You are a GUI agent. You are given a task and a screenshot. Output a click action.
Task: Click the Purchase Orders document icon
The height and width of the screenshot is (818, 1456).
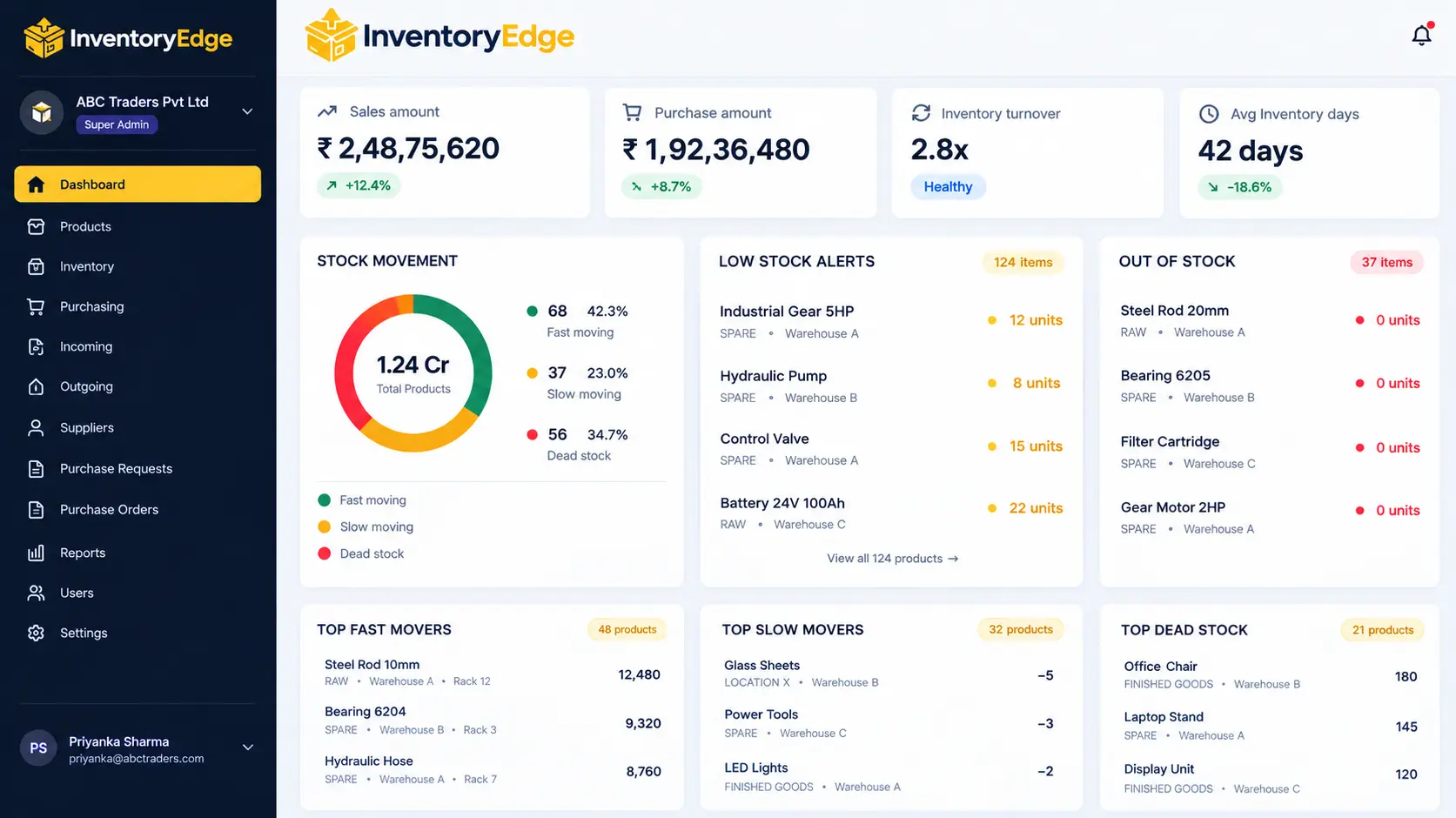tap(36, 509)
